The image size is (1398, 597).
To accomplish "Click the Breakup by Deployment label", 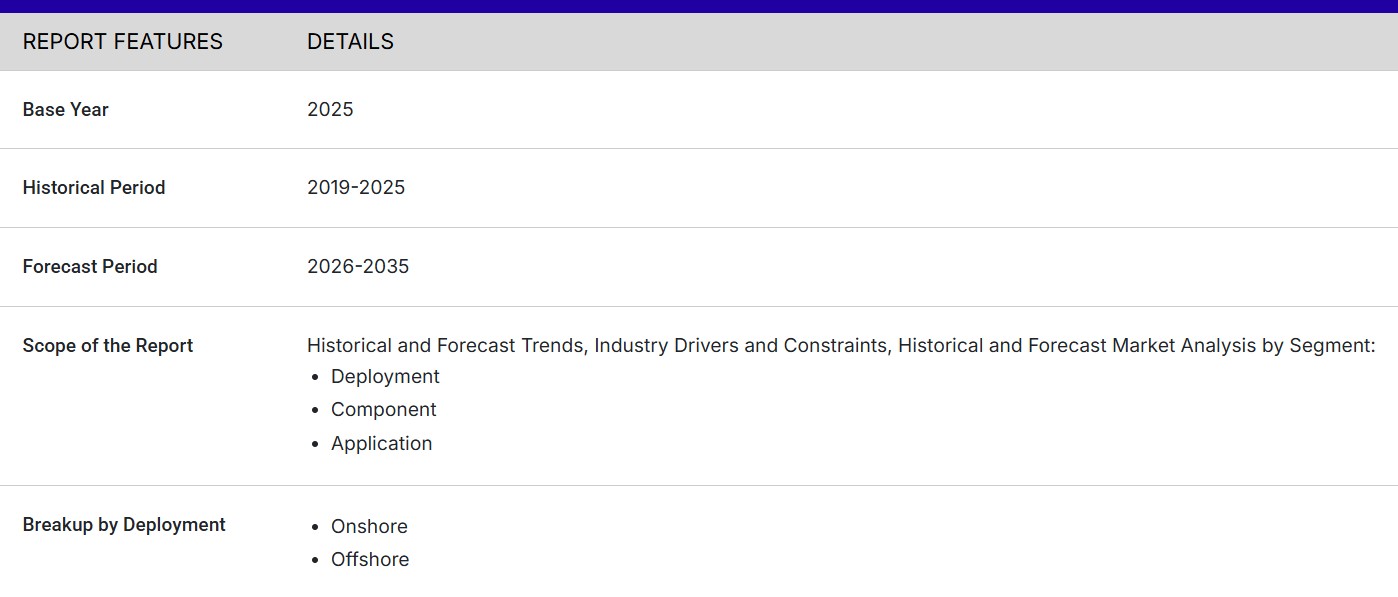I will coord(124,525).
